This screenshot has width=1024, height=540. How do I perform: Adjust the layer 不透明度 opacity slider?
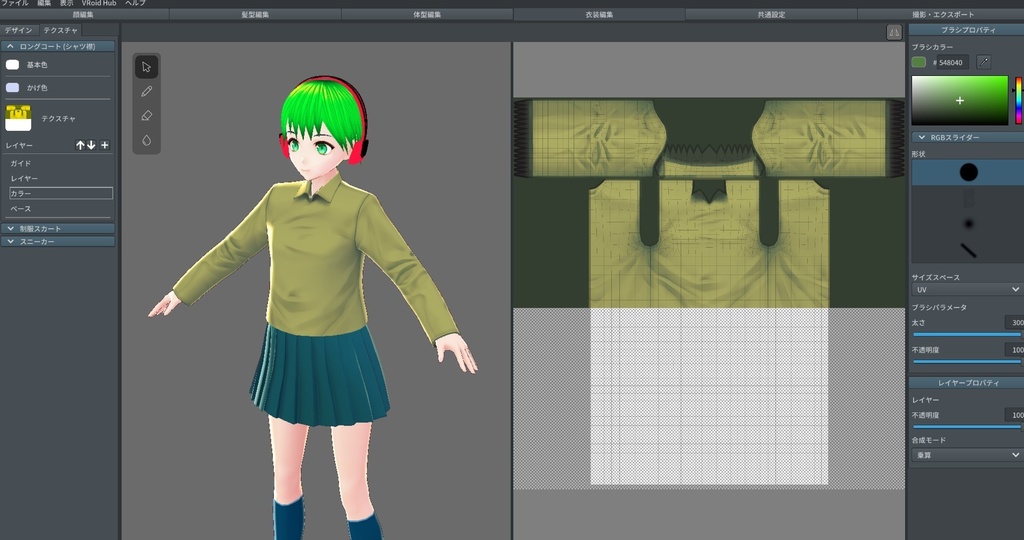967,427
